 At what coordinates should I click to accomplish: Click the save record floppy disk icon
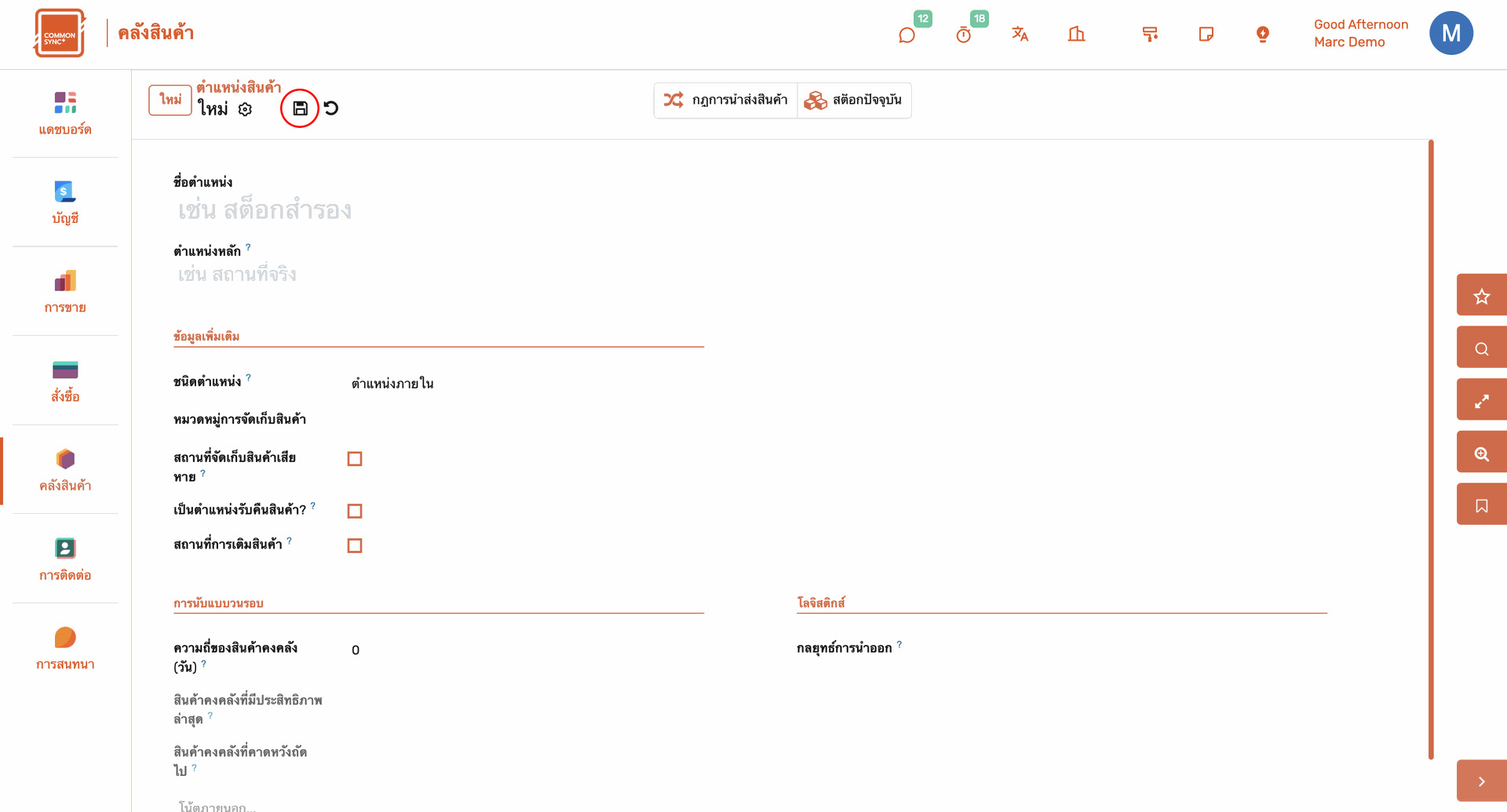300,108
